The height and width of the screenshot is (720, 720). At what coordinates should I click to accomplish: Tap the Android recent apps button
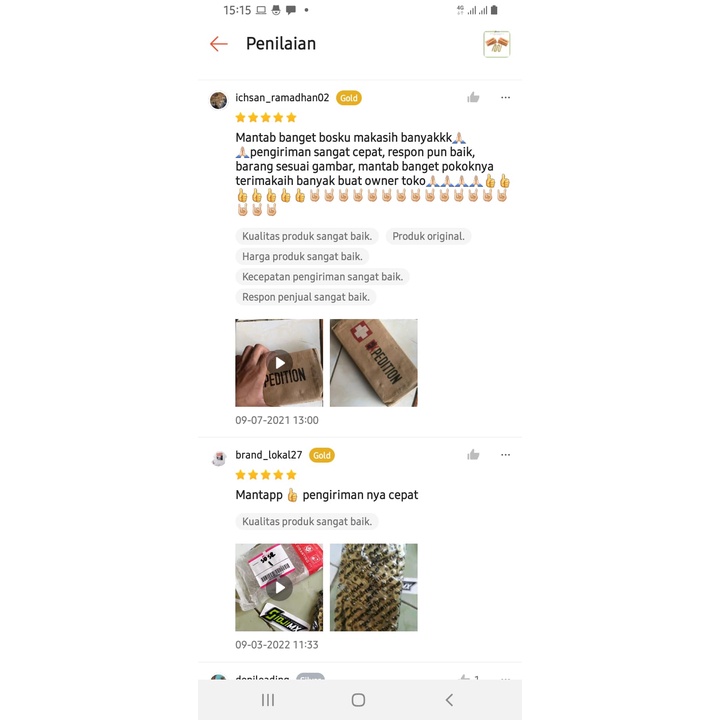pos(268,700)
